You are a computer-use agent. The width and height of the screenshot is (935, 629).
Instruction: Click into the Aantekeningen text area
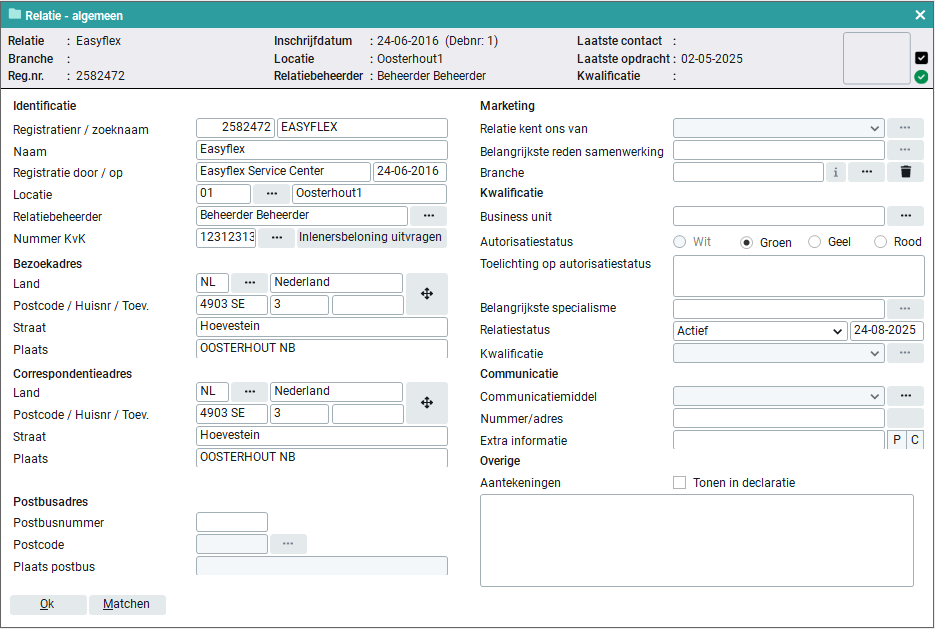[697, 540]
